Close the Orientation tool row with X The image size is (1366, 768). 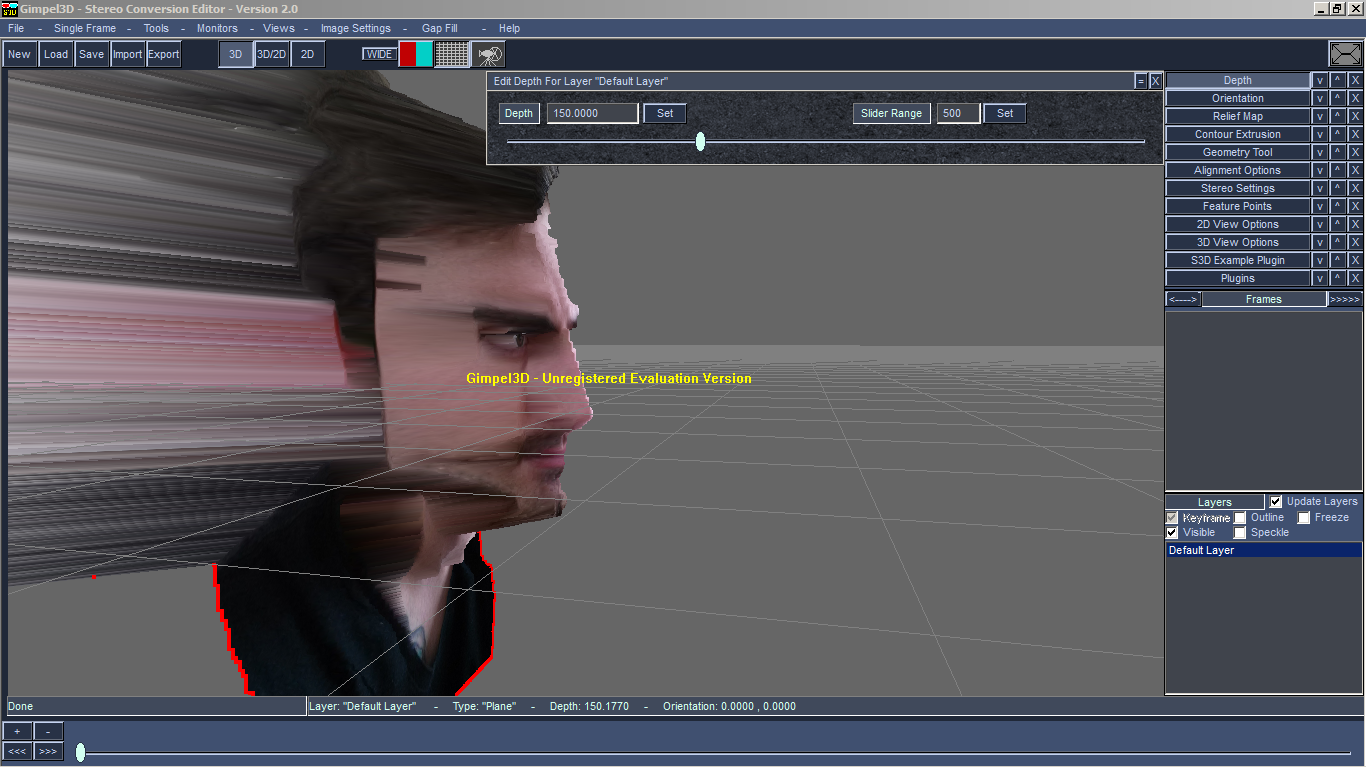pyautogui.click(x=1355, y=99)
